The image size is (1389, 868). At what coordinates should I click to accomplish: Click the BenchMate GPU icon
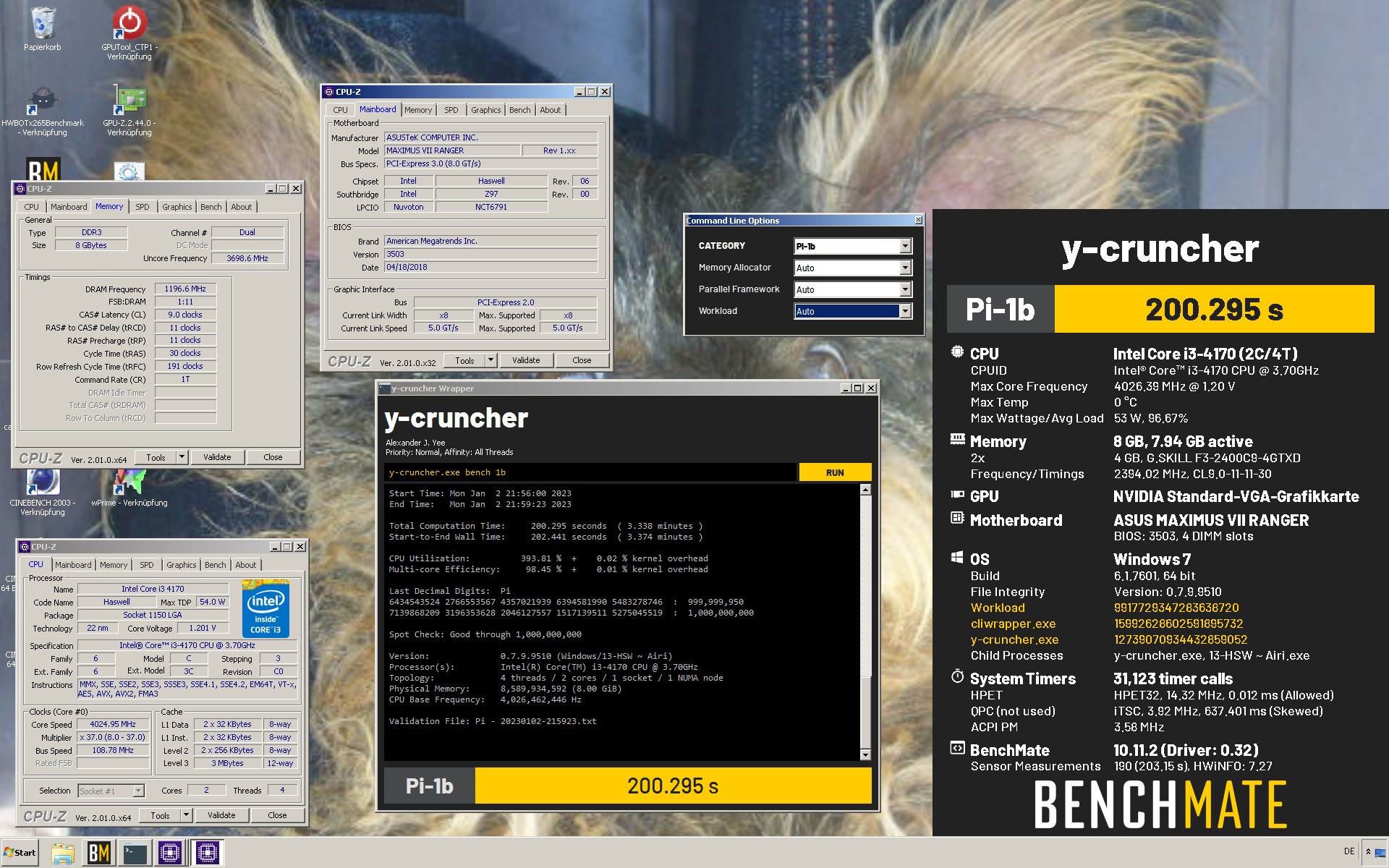pos(957,495)
